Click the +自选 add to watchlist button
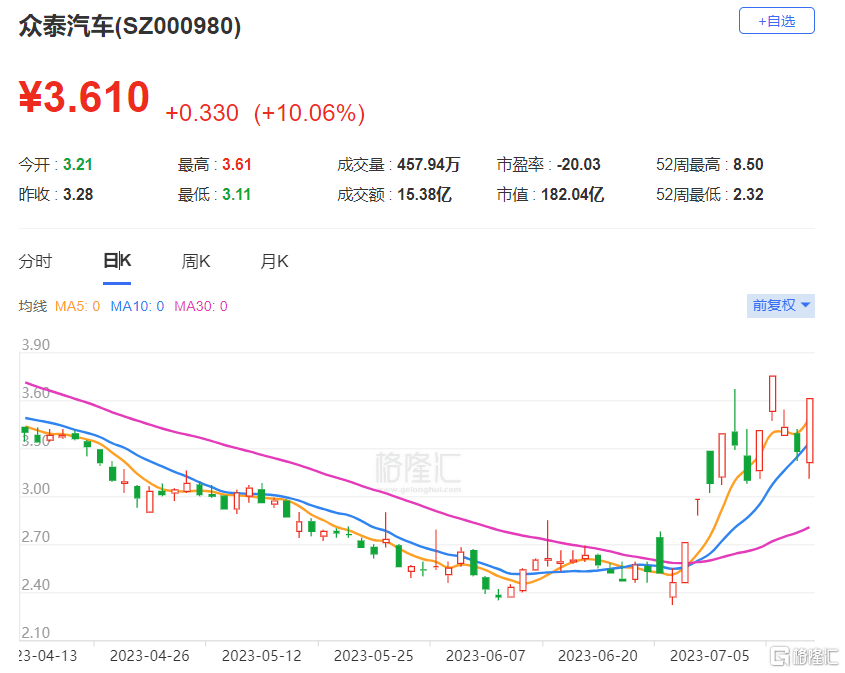Image resolution: width=845 pixels, height=673 pixels. tap(776, 21)
